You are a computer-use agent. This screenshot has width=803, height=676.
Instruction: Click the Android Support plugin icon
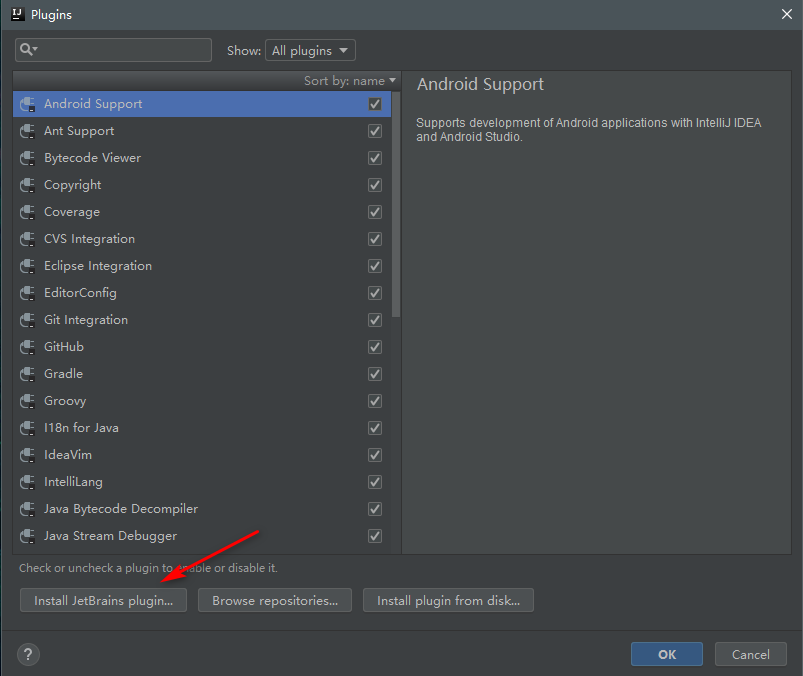coord(28,104)
